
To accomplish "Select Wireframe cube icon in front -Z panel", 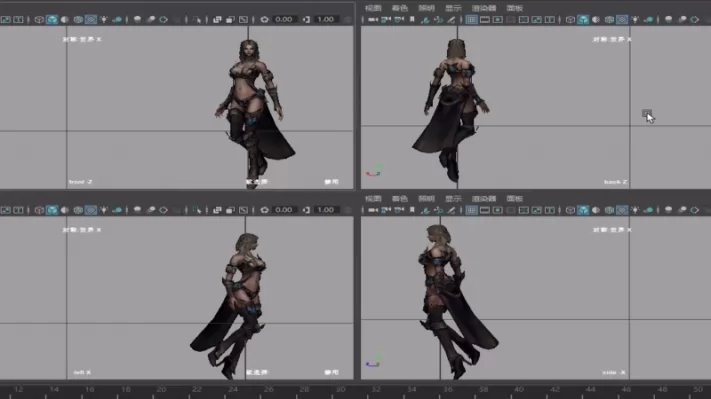I will click(39, 19).
